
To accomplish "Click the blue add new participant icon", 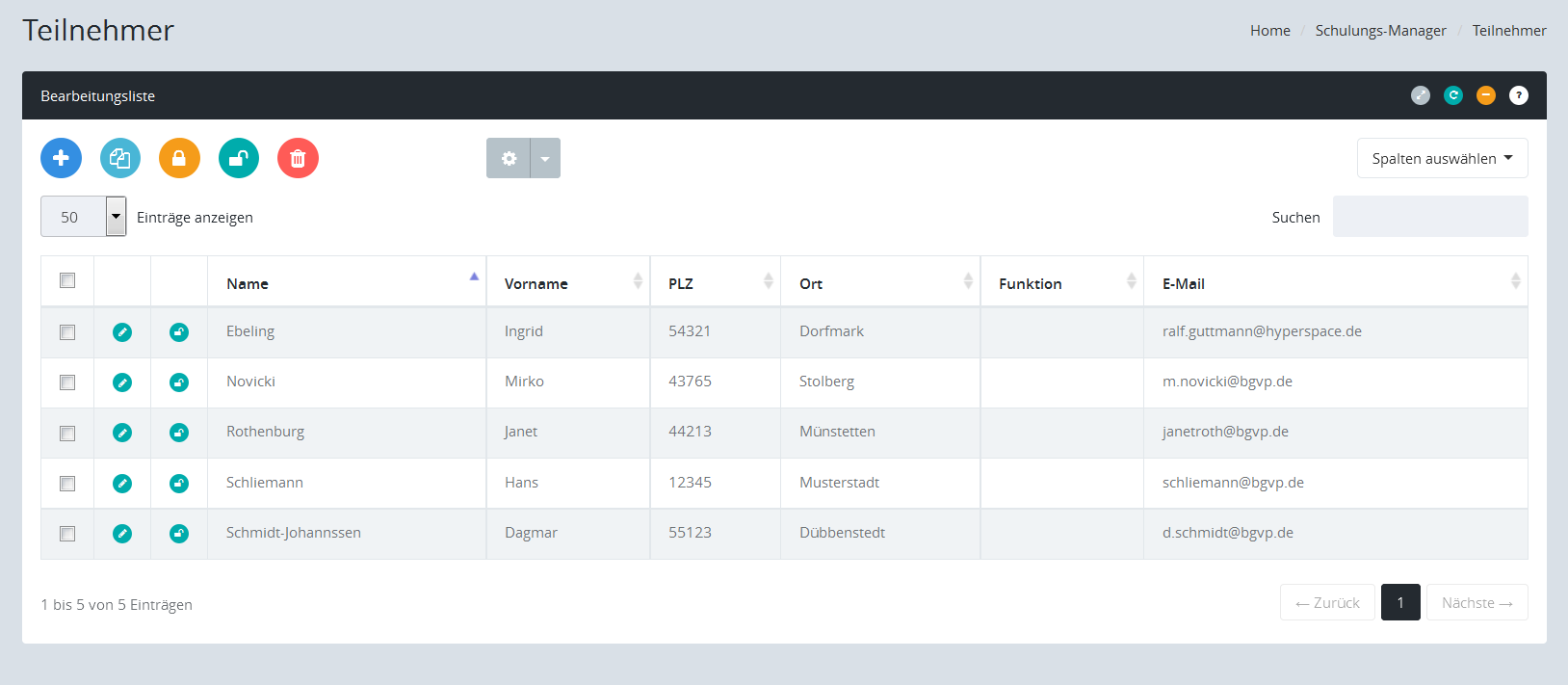I will click(61, 158).
